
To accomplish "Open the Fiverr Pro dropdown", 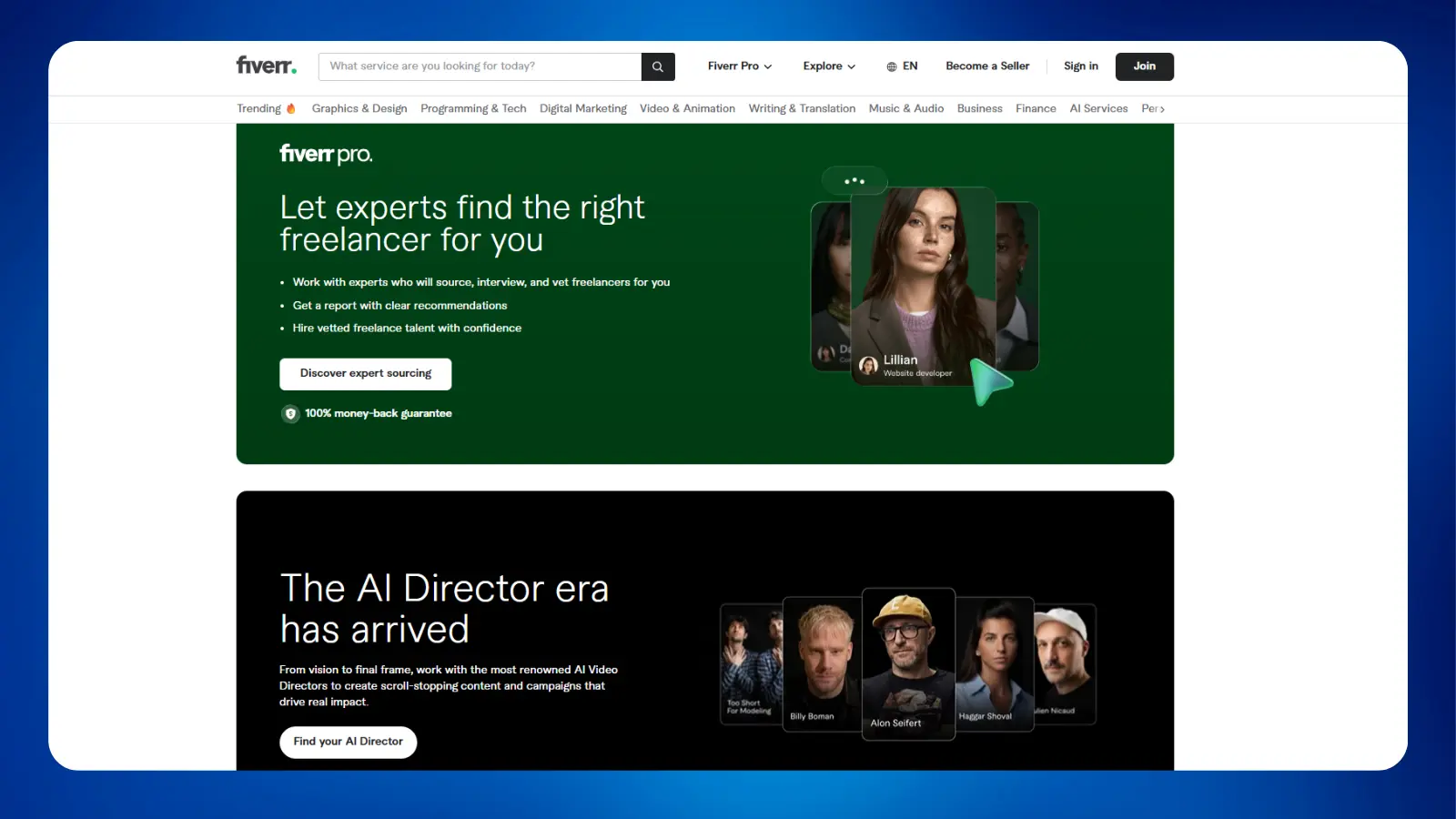I will pos(740,66).
